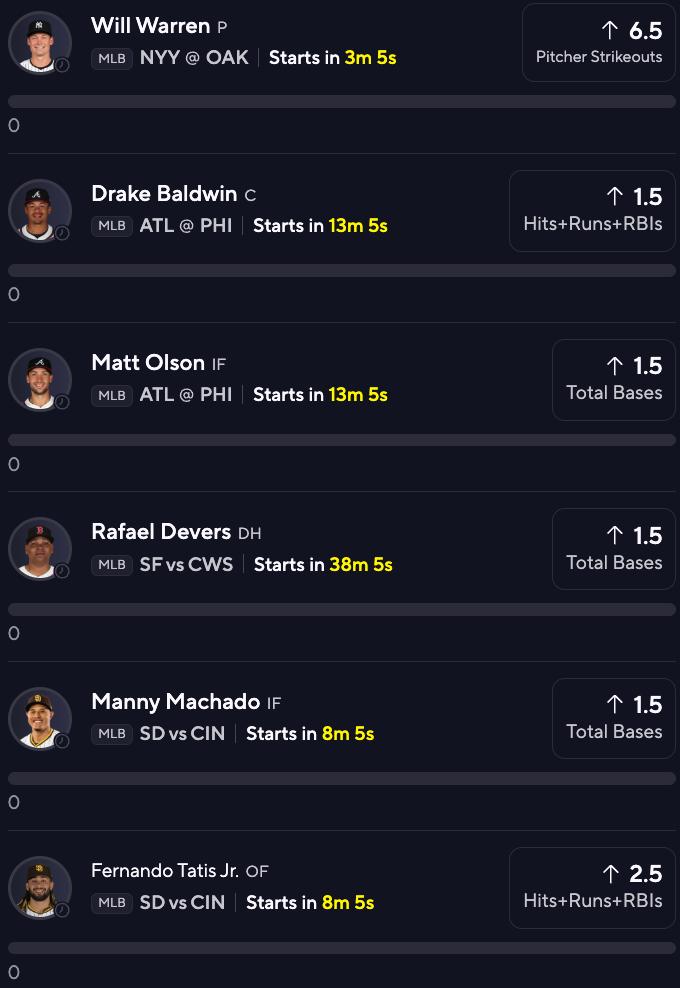Select Rafael Devers' 1.5 Total Bases pick box
The width and height of the screenshot is (680, 988).
tap(614, 548)
